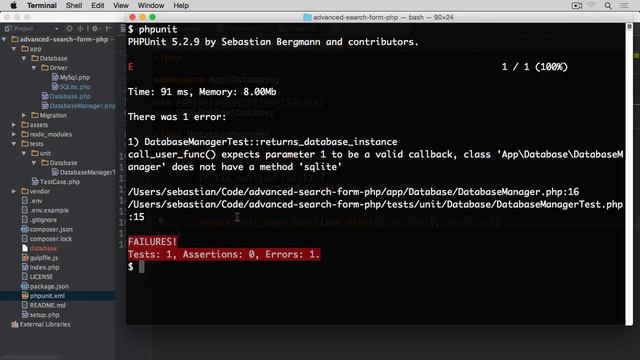This screenshot has height=360, width=640.
Task: Expand the vendor folder
Action: [x=14, y=191]
